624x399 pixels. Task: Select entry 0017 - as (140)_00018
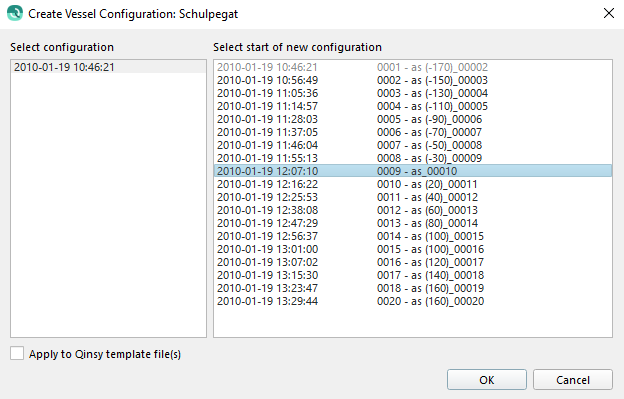413,275
